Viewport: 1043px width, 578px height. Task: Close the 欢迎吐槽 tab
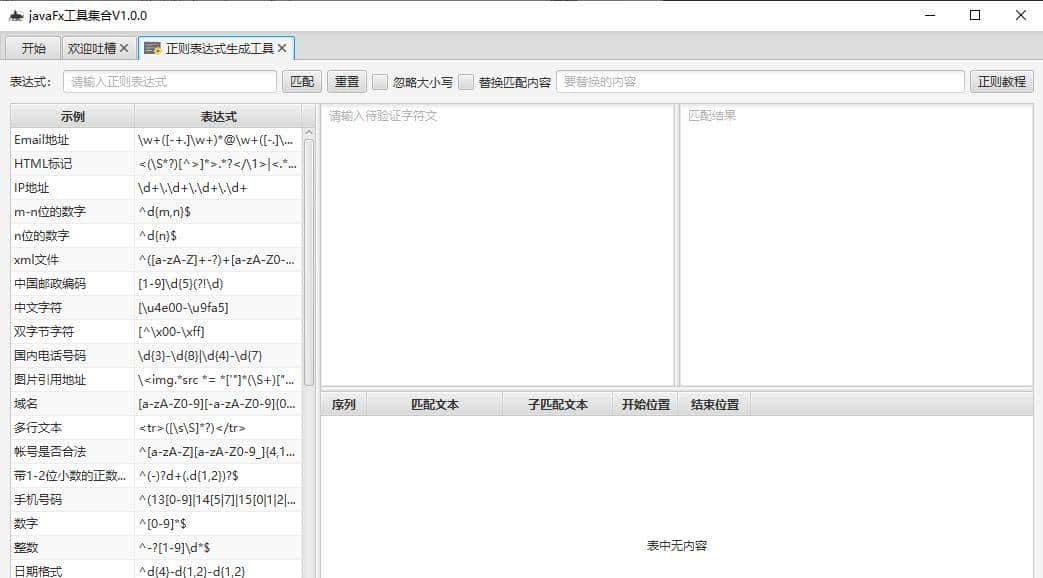126,46
